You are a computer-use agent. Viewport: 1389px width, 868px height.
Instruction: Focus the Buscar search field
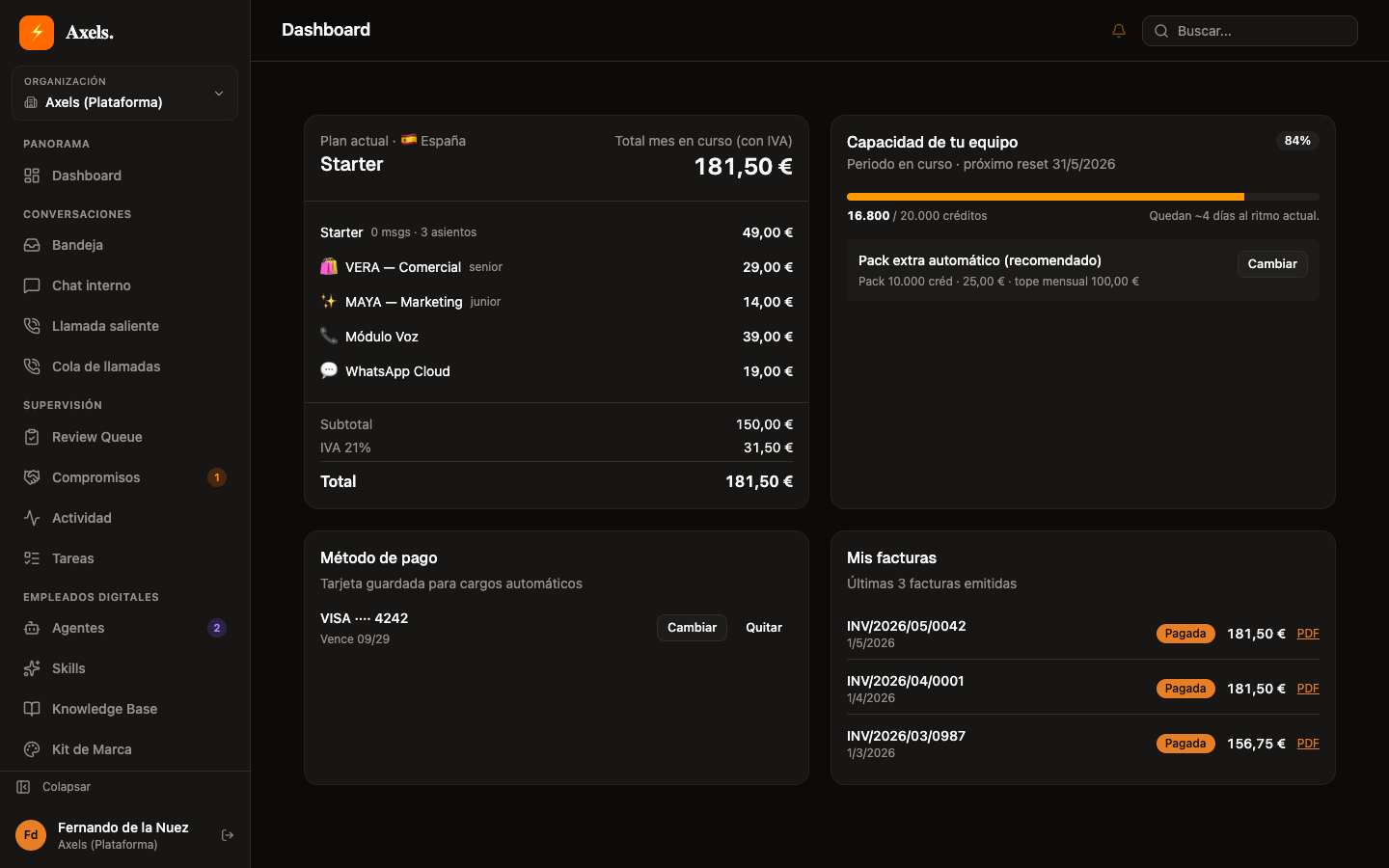click(1250, 31)
